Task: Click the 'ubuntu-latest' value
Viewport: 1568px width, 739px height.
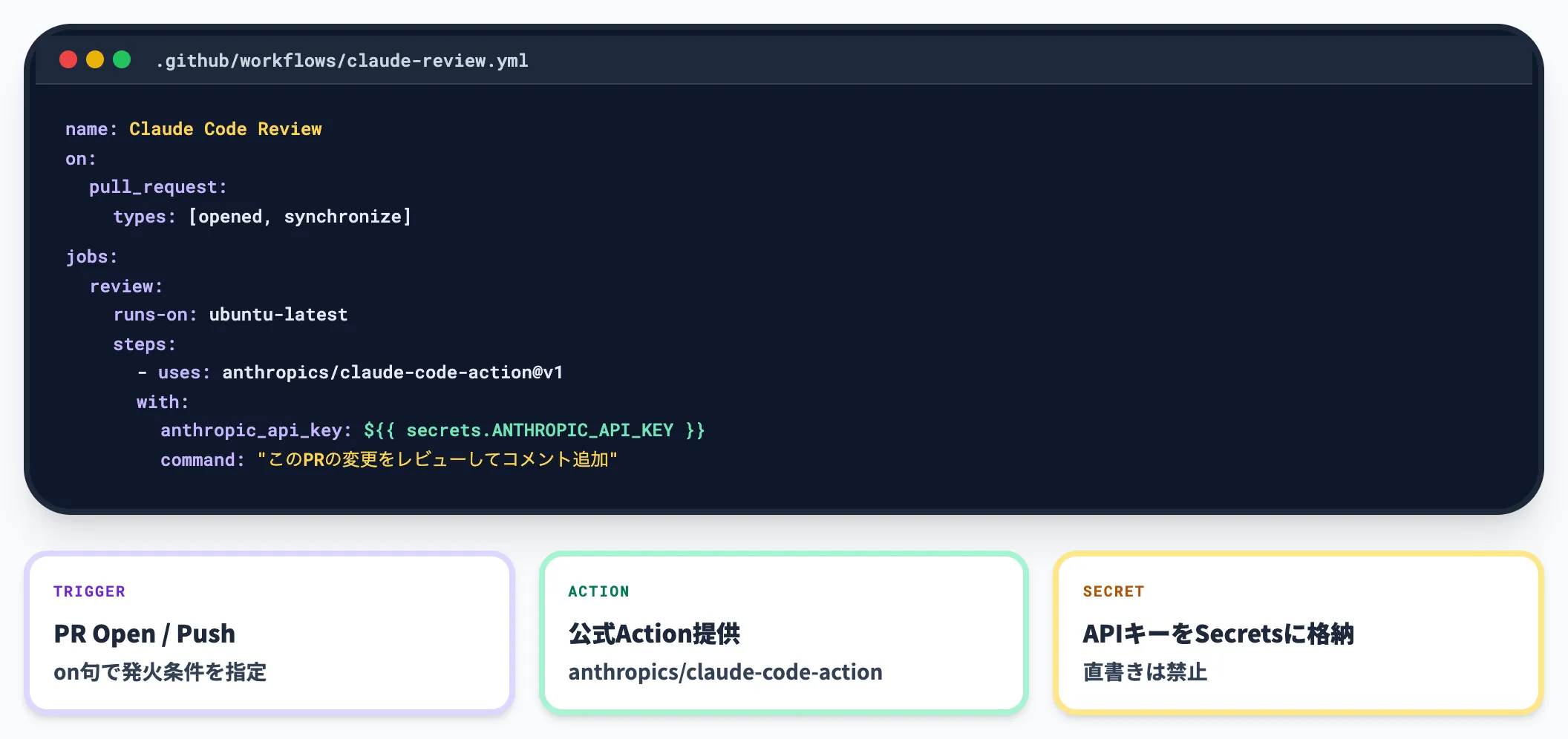Action: tap(278, 315)
